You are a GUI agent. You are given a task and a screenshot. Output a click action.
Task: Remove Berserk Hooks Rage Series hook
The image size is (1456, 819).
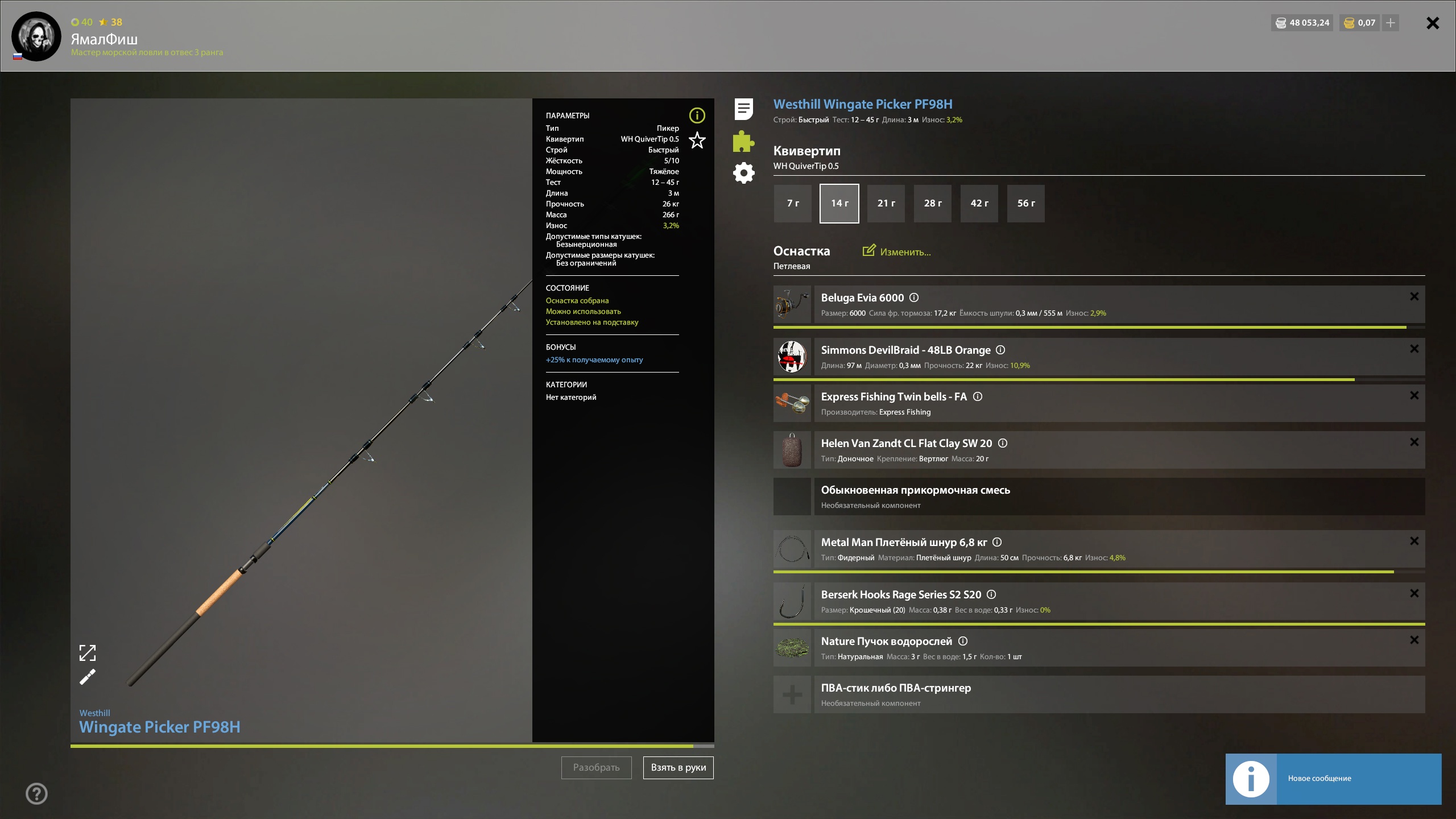pos(1414,593)
